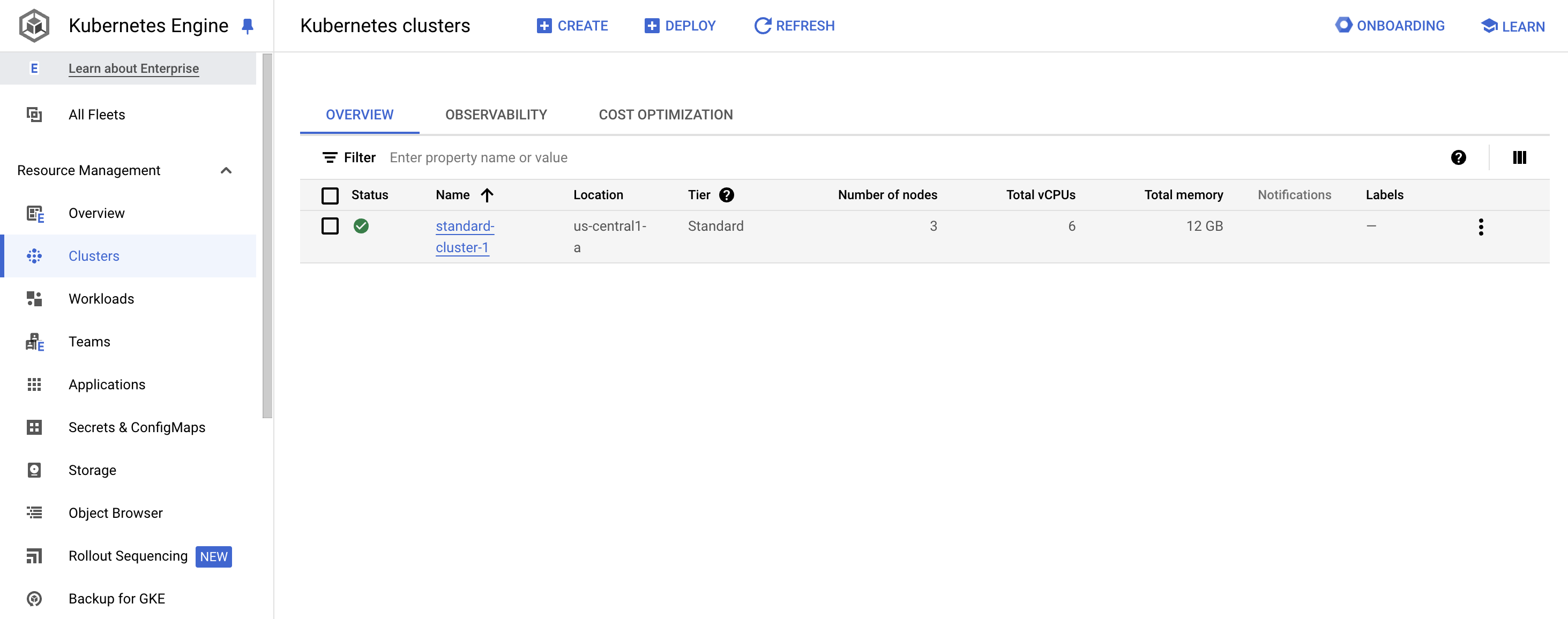Collapse the Resource Management section
This screenshot has width=1568, height=619.
[x=226, y=170]
